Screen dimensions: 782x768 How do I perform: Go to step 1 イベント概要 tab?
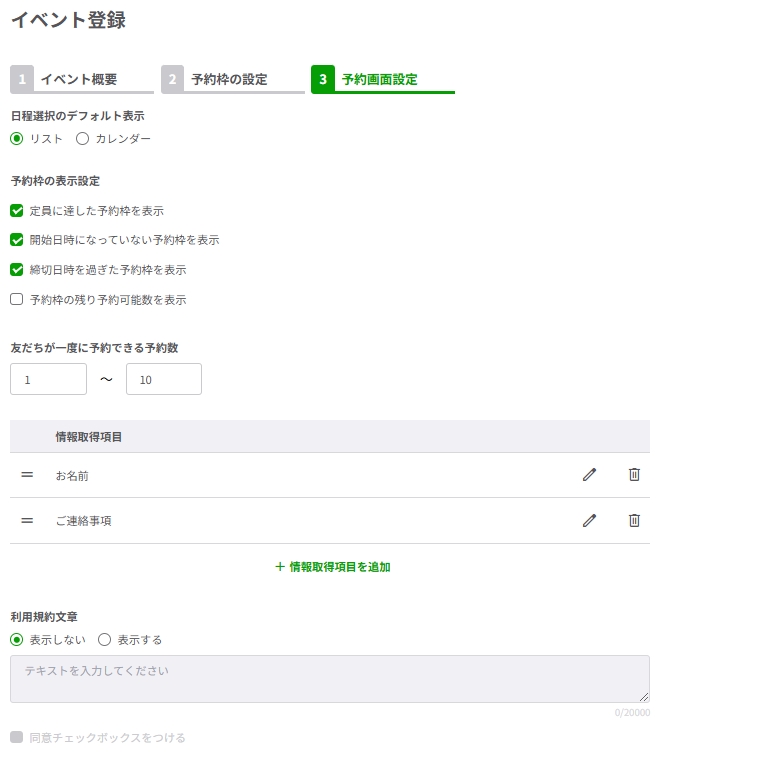[x=80, y=80]
